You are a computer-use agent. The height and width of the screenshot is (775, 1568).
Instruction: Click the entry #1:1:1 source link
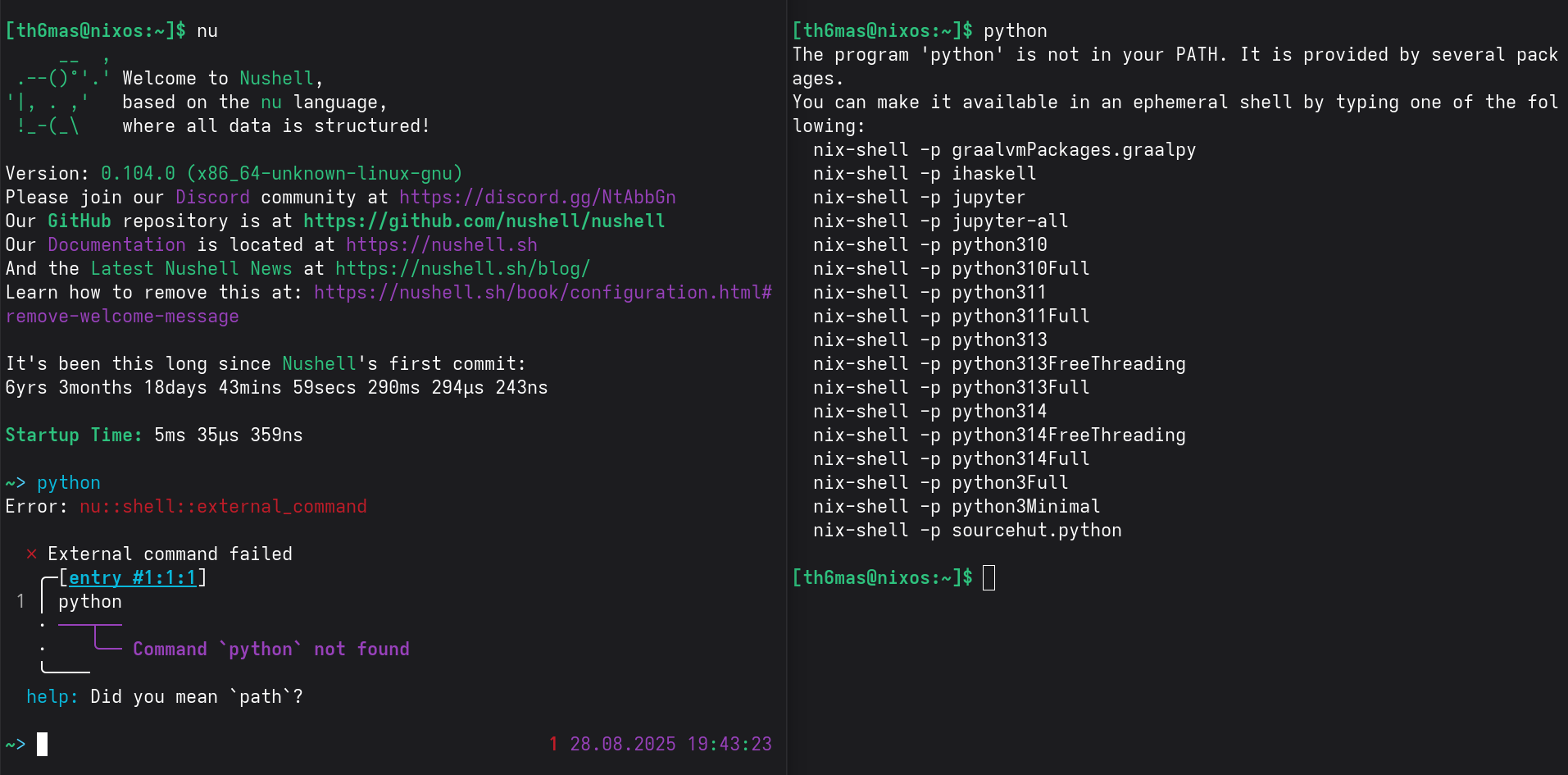click(x=132, y=578)
